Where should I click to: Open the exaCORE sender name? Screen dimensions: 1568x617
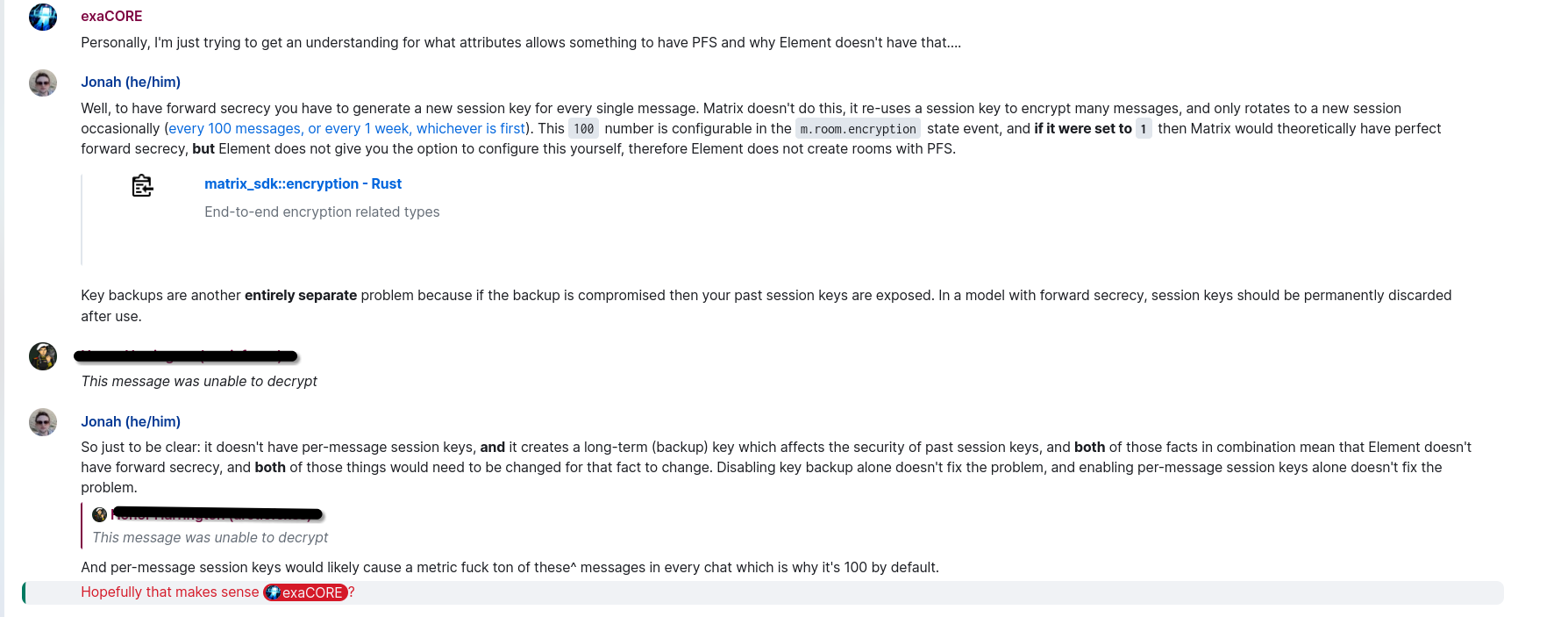point(111,16)
